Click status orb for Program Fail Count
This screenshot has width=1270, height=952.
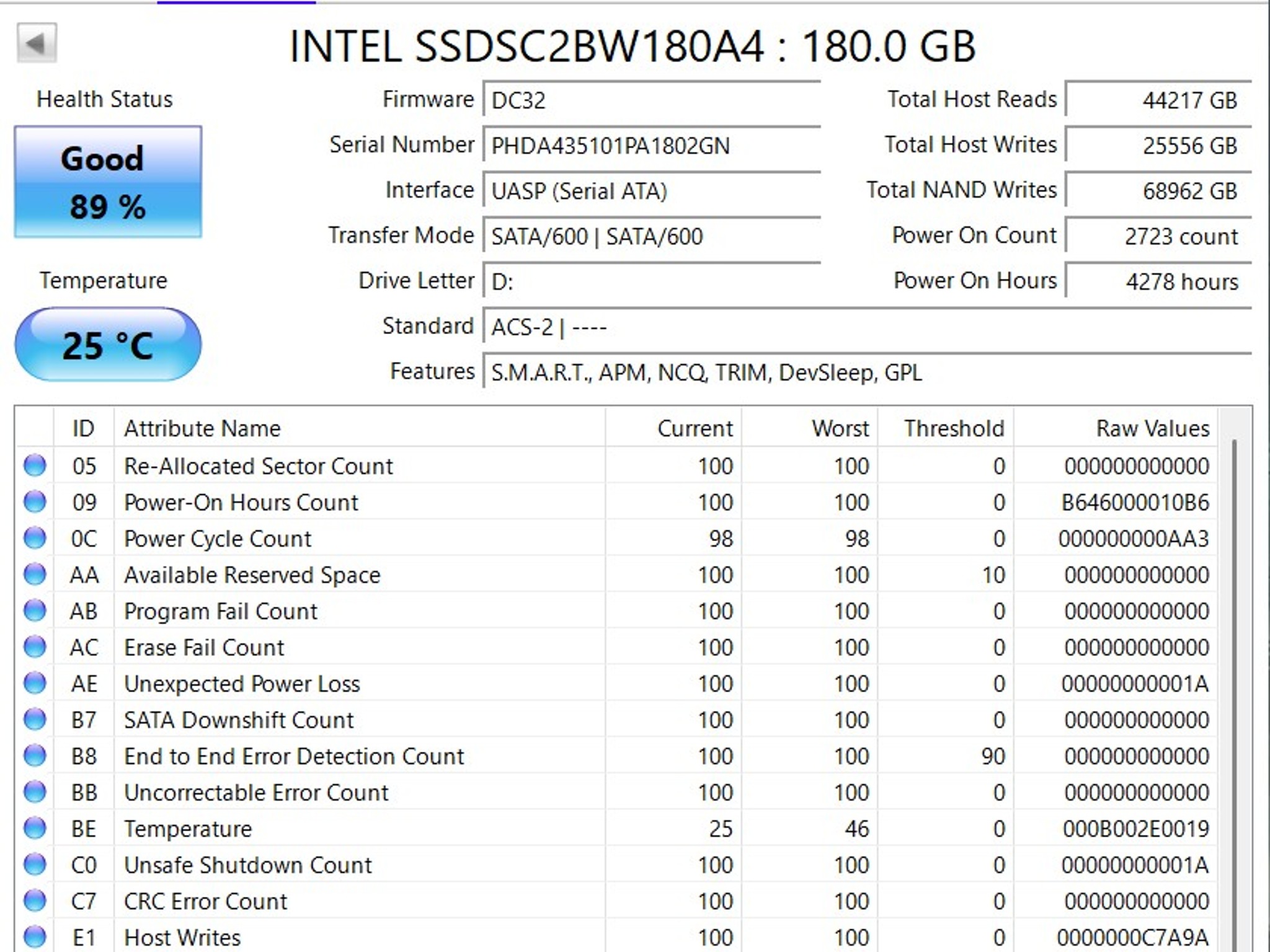tap(35, 610)
